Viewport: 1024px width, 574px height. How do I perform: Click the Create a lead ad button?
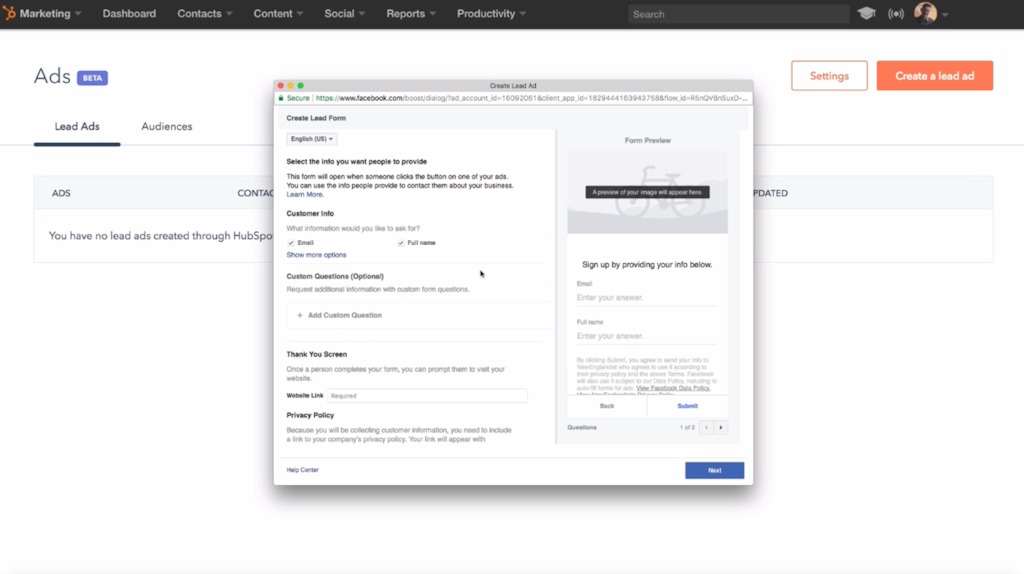tap(935, 76)
